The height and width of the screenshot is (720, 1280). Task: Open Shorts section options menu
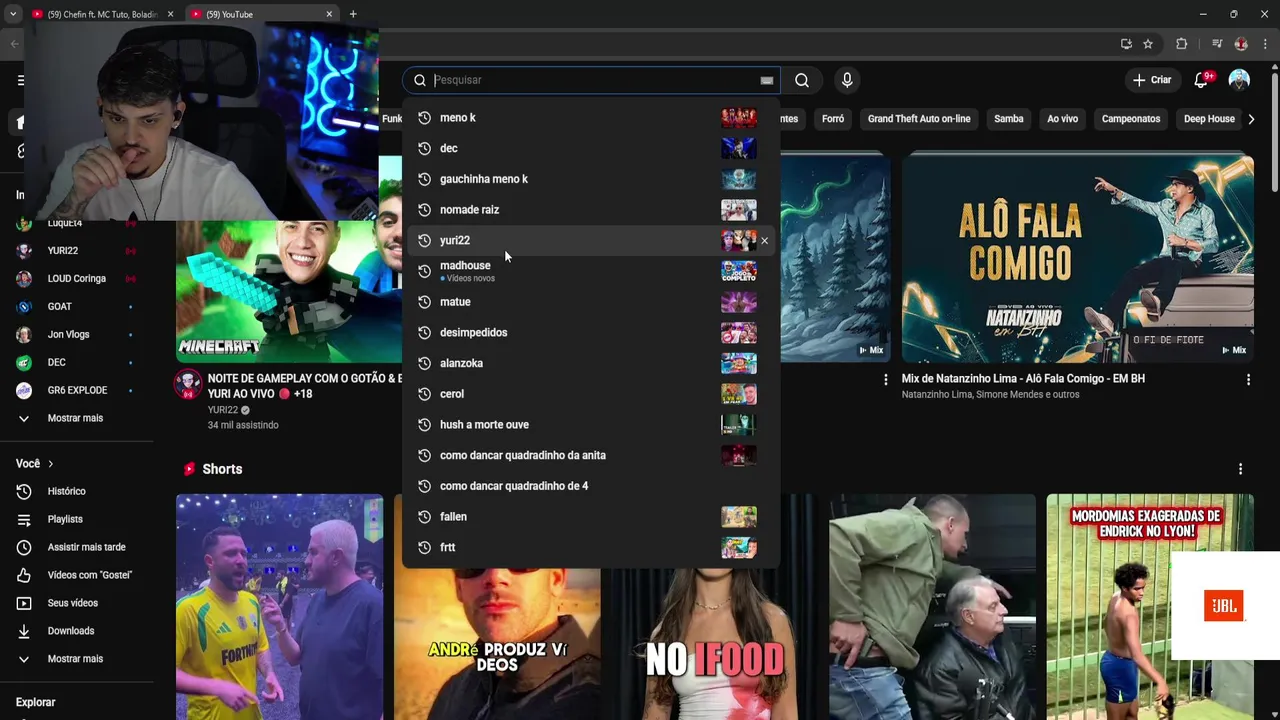(x=1241, y=469)
